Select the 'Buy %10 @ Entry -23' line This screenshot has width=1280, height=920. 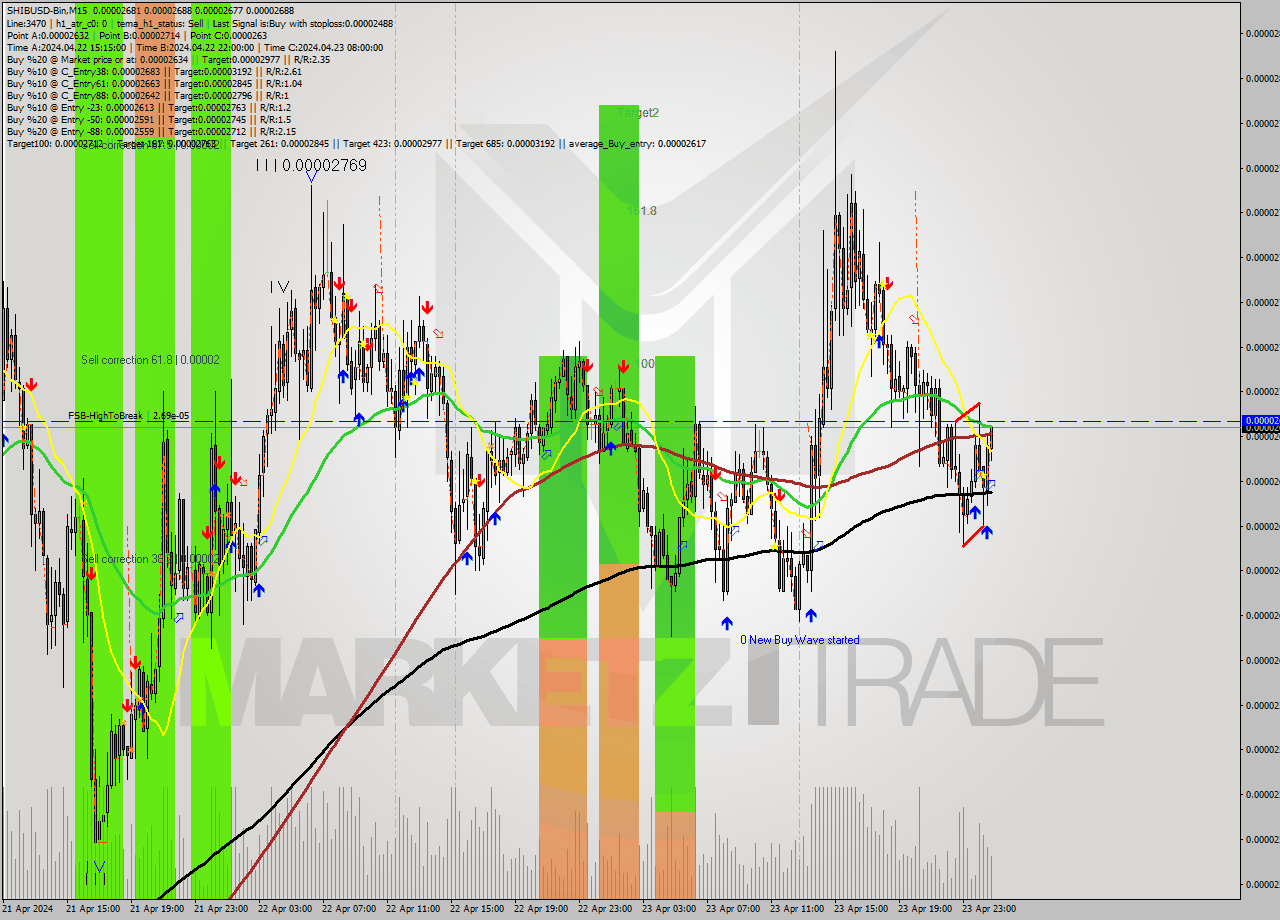148,107
